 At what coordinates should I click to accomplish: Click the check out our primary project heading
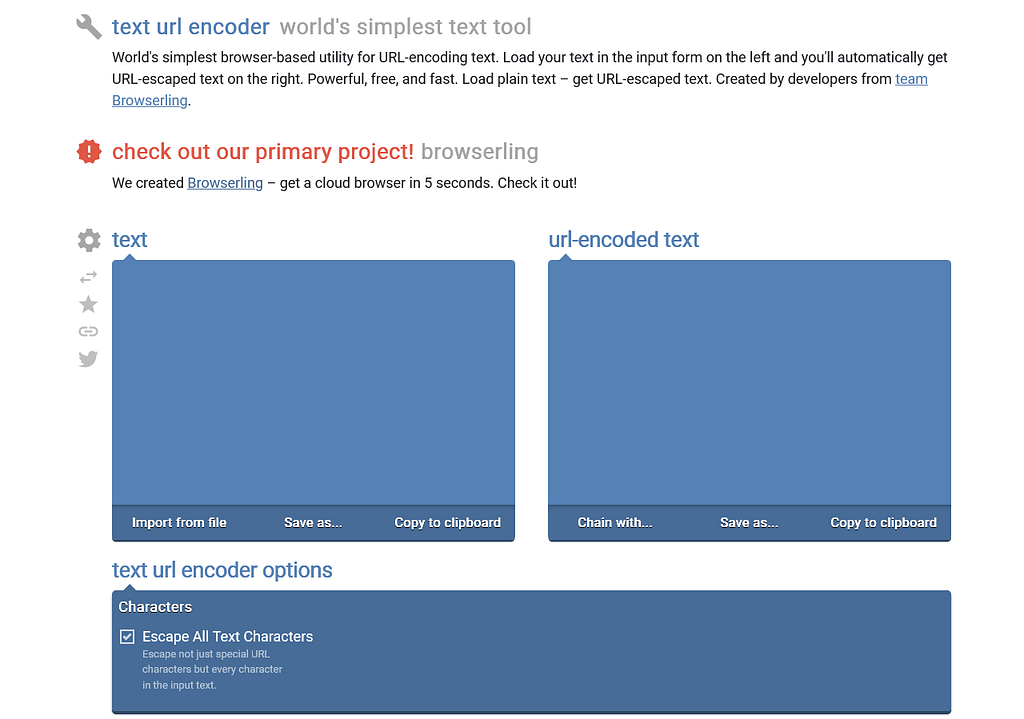coord(263,152)
